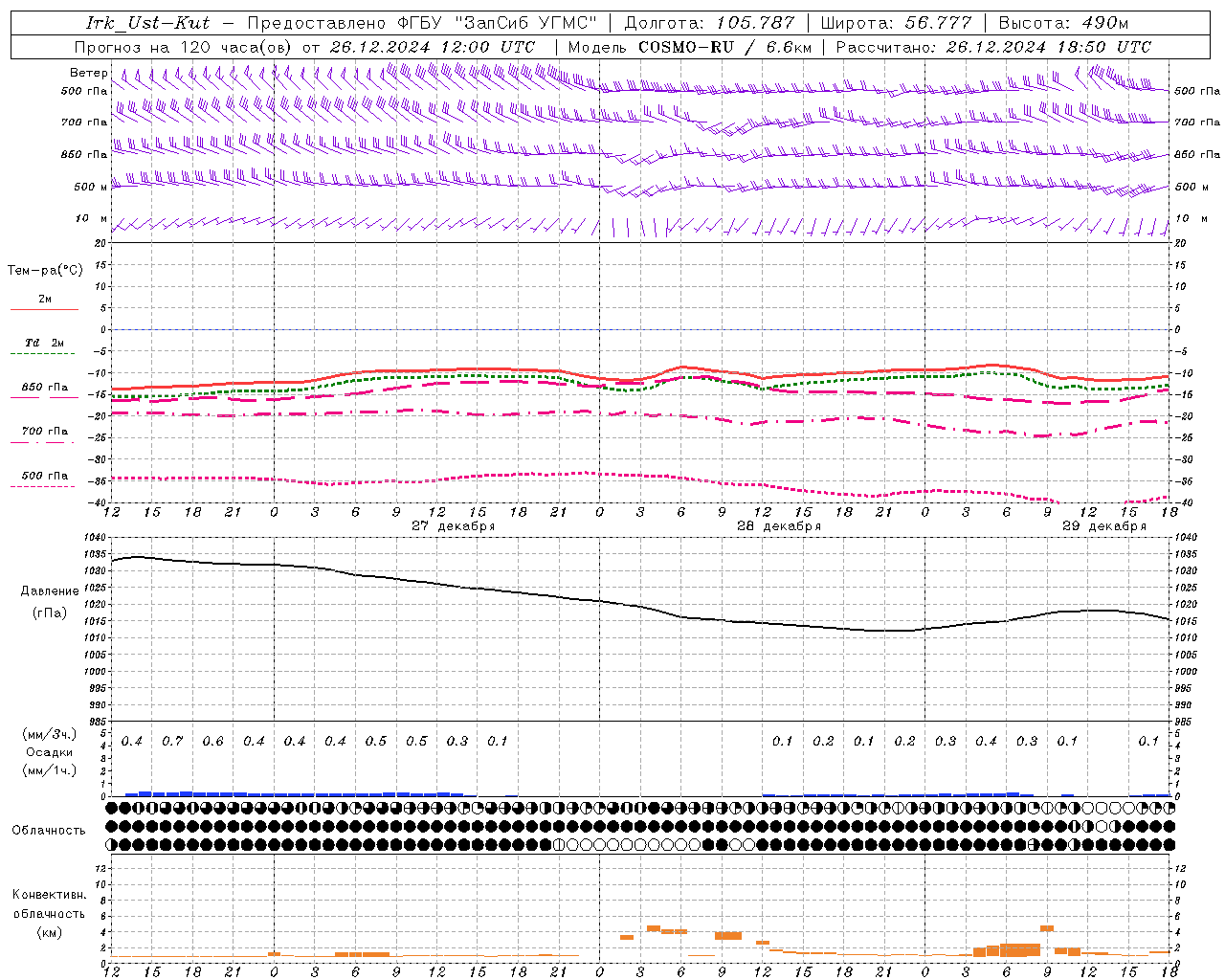Click the 27 декабря date label
Viewport: 1225px width, 980px height.
[x=454, y=526]
